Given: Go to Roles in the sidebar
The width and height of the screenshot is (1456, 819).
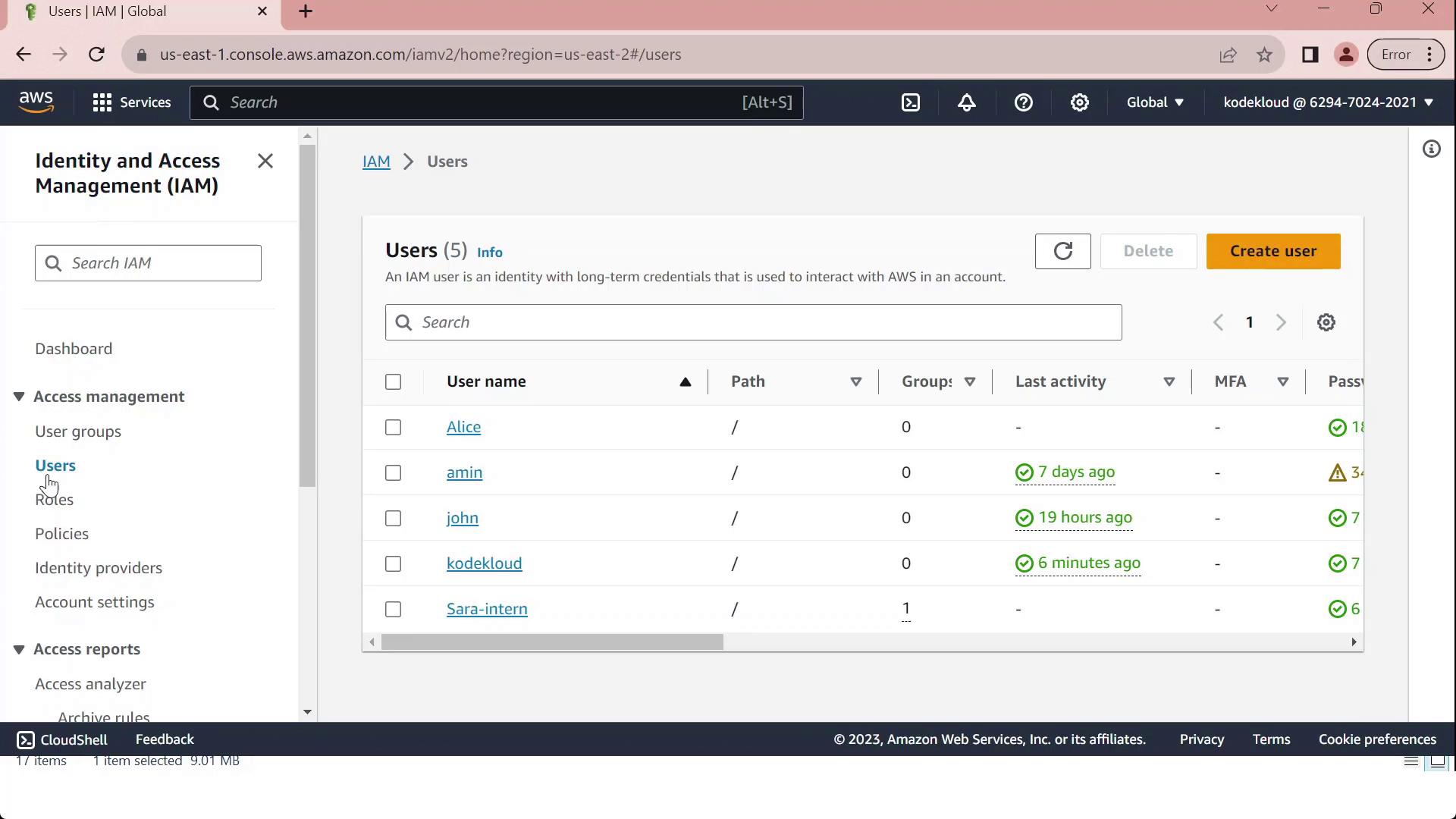Looking at the screenshot, I should [54, 500].
